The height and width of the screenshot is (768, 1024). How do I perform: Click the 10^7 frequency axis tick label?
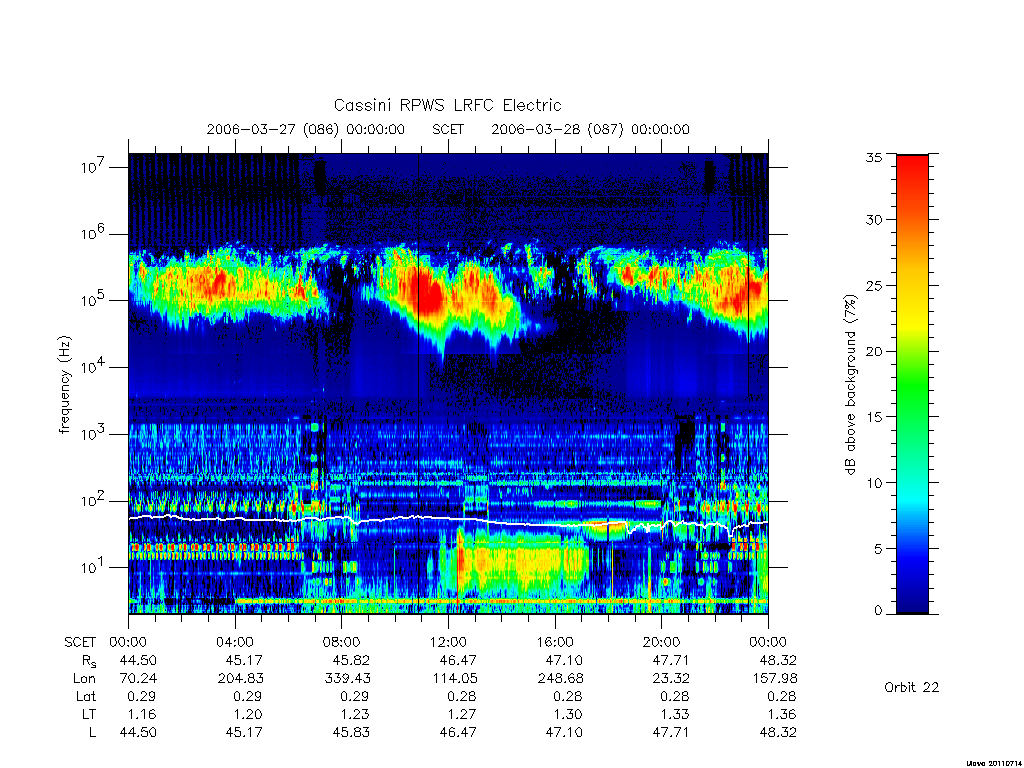[x=93, y=167]
